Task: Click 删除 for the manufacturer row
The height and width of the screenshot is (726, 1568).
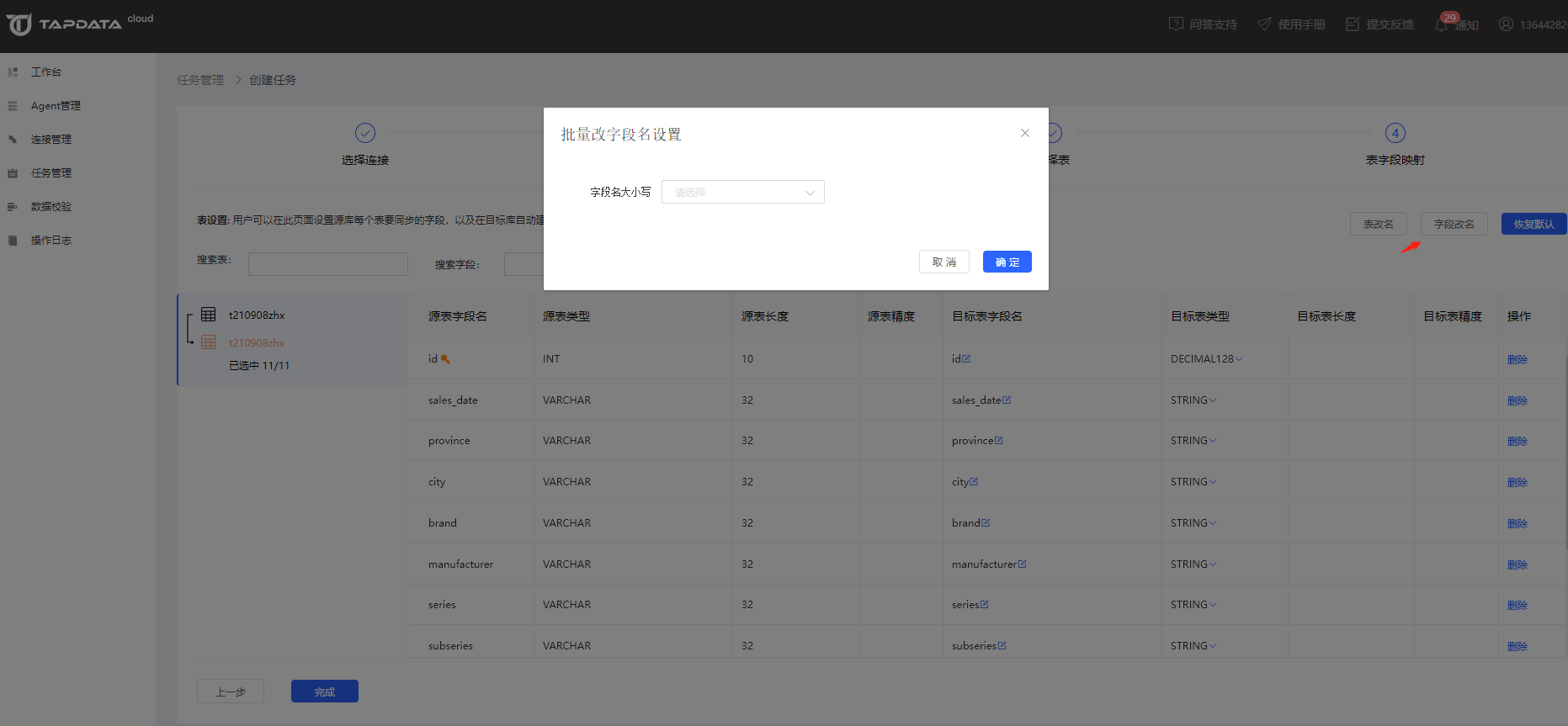Action: (1517, 564)
